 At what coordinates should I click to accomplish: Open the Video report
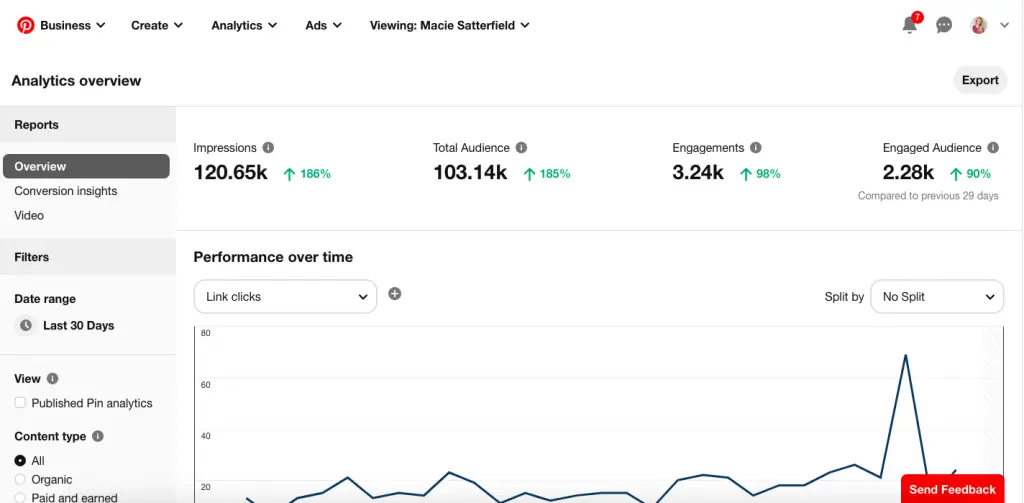29,216
